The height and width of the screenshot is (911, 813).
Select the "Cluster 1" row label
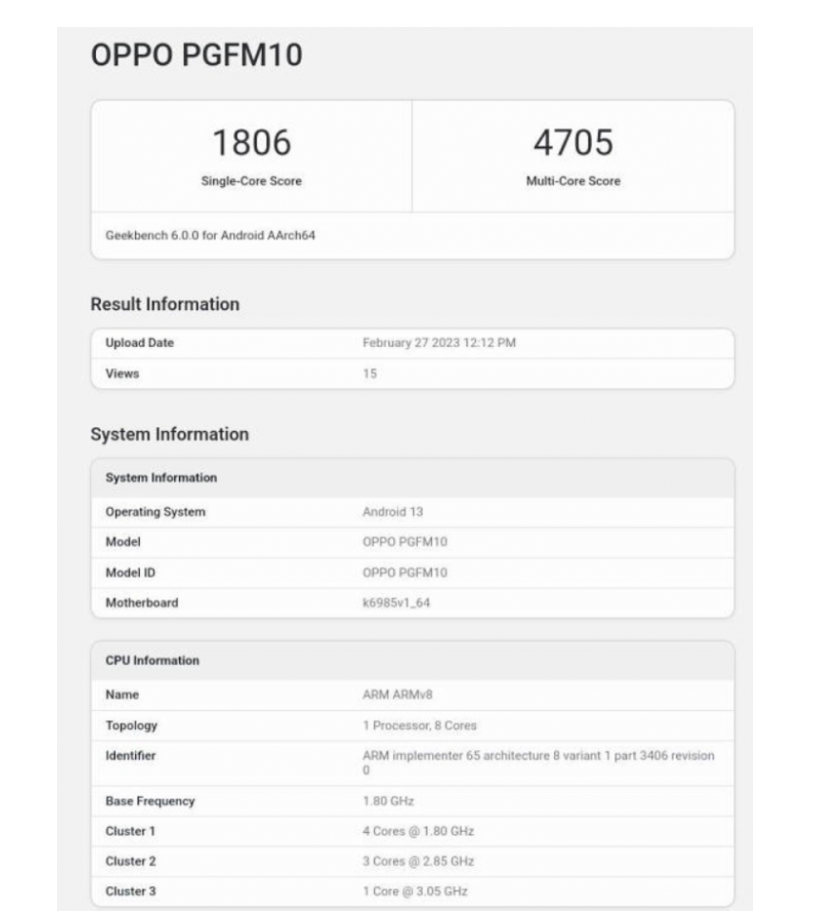pos(130,831)
